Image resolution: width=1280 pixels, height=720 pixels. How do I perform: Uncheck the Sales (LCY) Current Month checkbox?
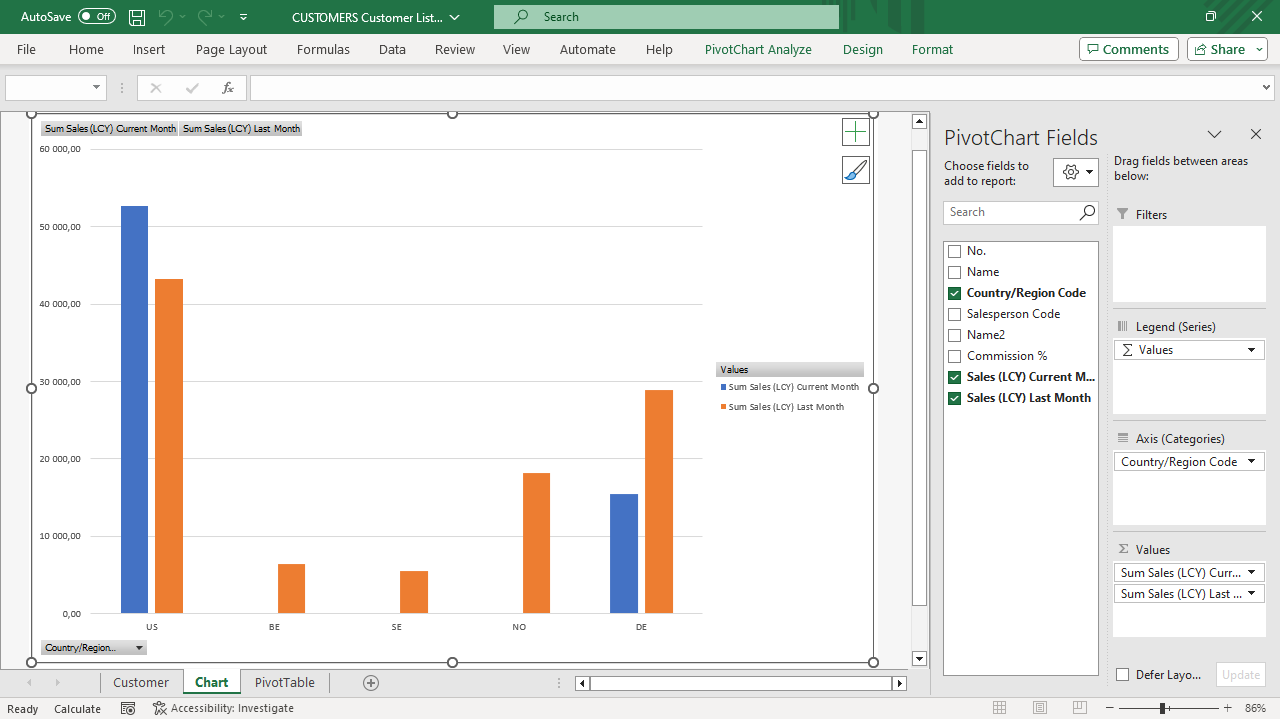[x=954, y=377]
